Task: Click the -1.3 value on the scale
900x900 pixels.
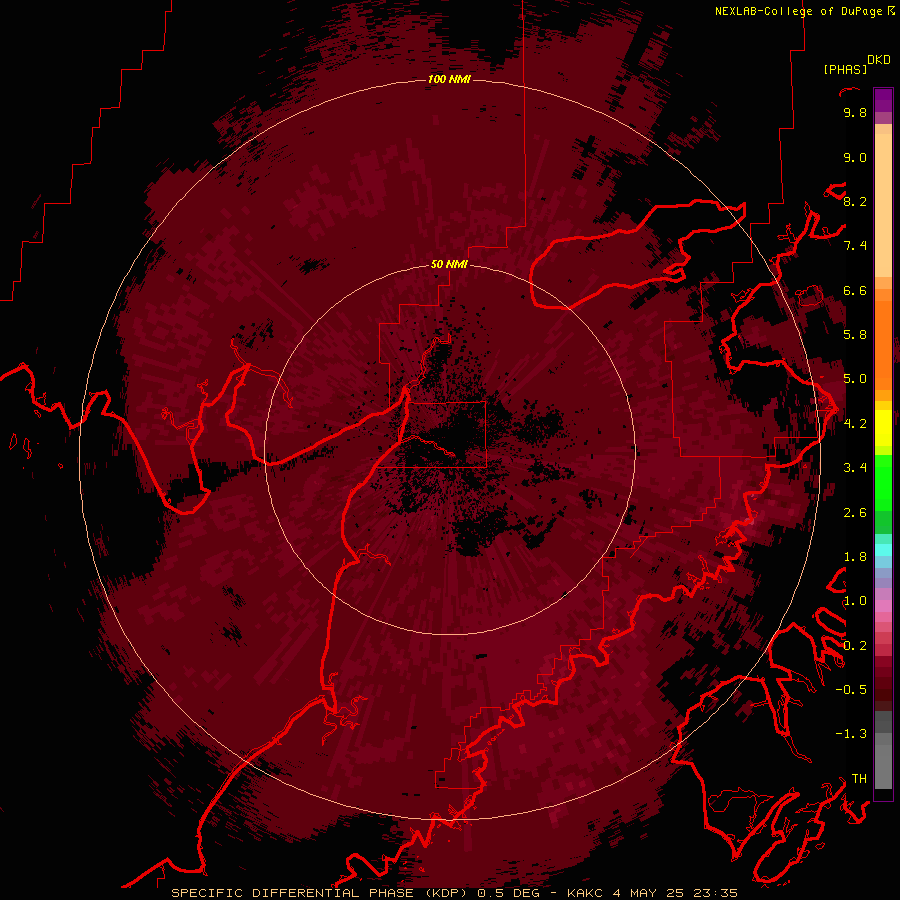Action: pyautogui.click(x=851, y=734)
